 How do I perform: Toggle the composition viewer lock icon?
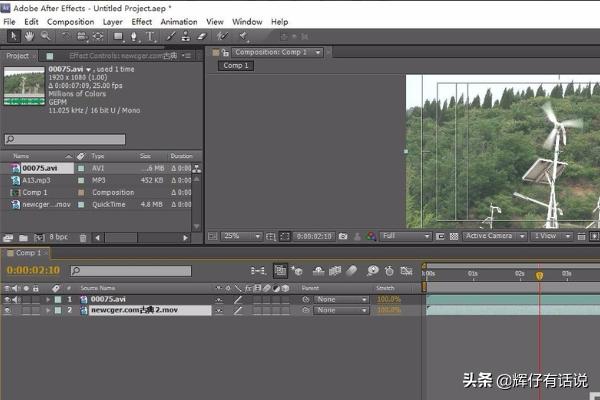[226, 52]
